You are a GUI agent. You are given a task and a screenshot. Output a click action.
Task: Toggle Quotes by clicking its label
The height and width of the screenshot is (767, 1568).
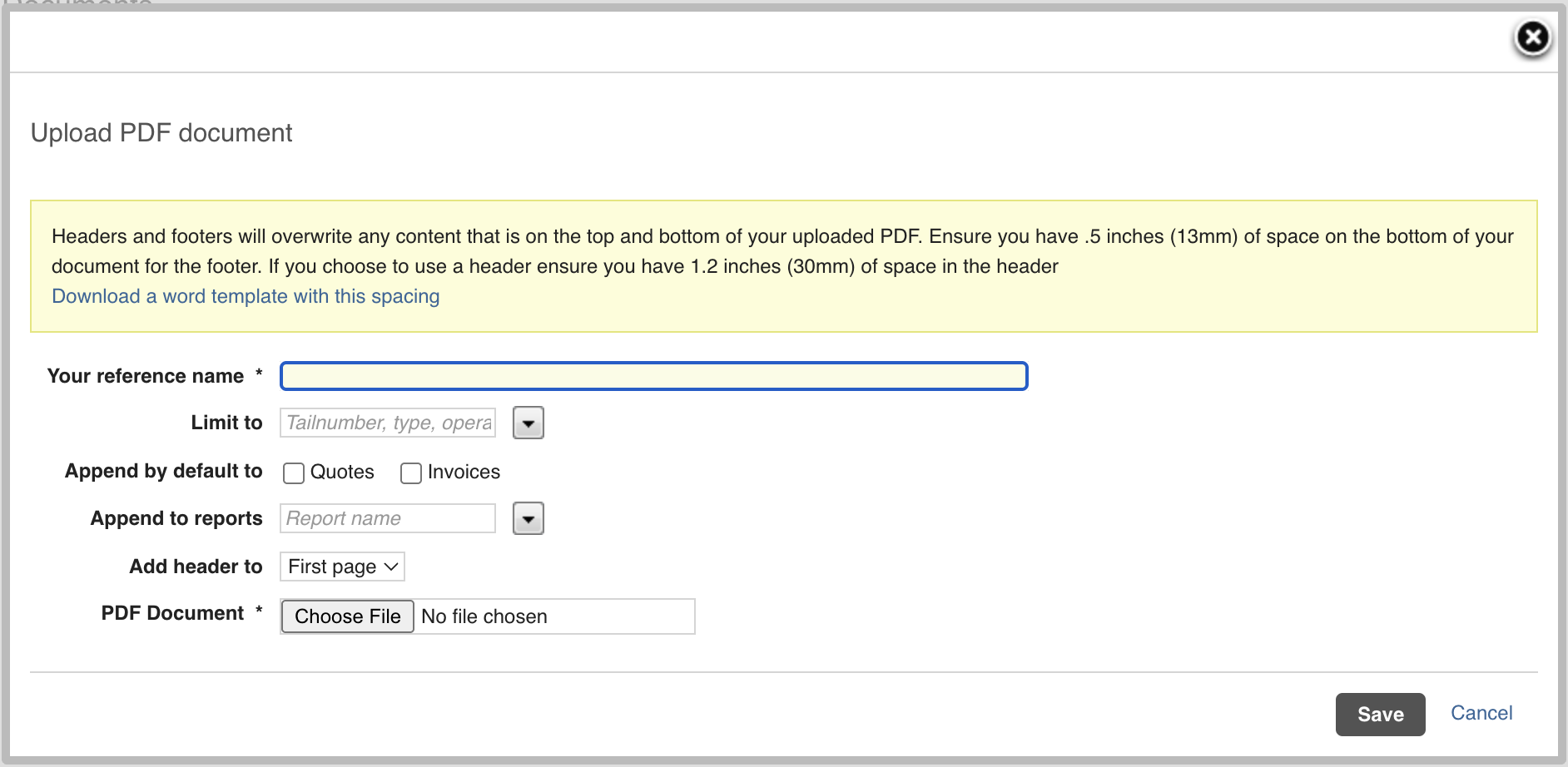(x=342, y=472)
